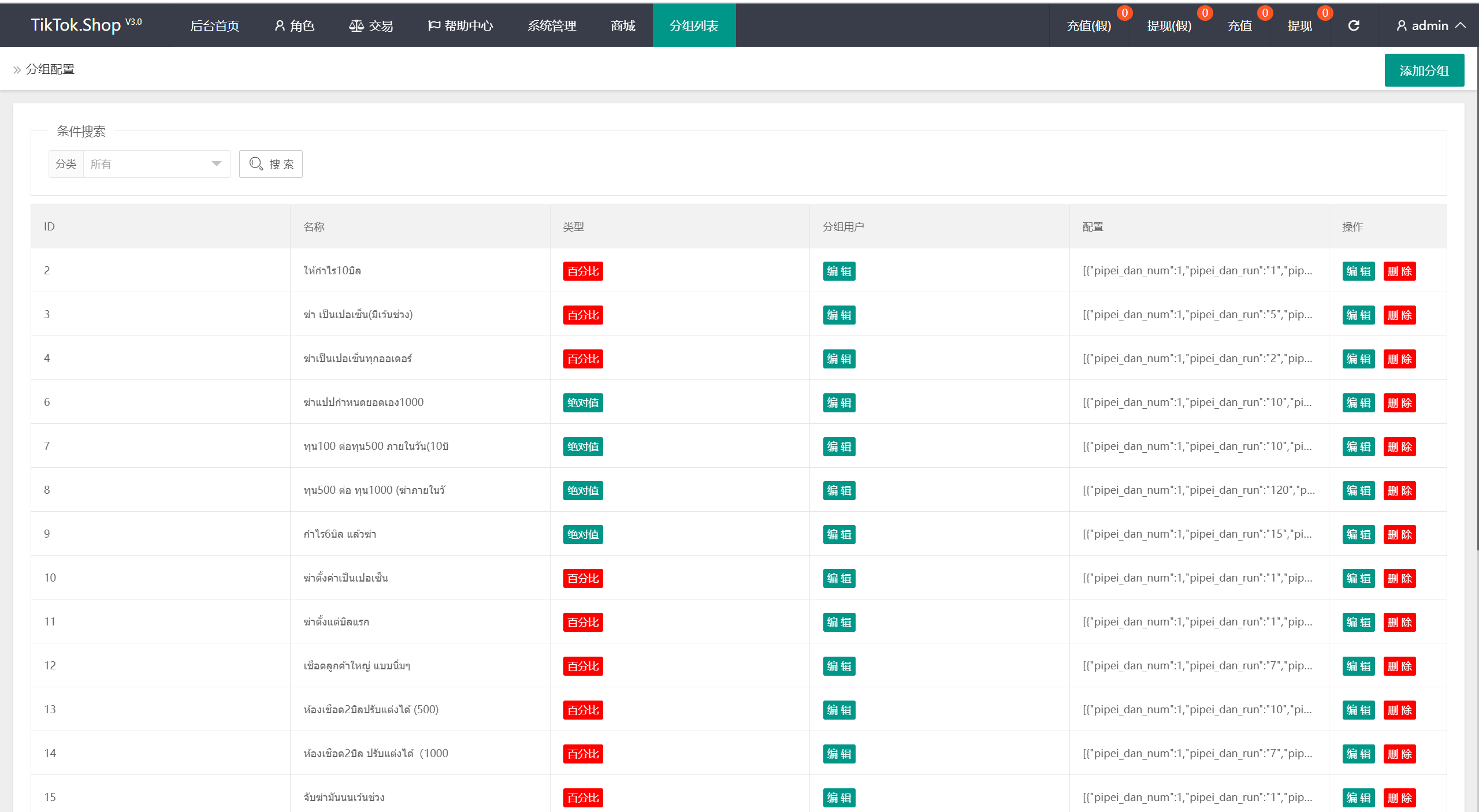Click the 添加分组 button
The width and height of the screenshot is (1479, 812).
1424,70
